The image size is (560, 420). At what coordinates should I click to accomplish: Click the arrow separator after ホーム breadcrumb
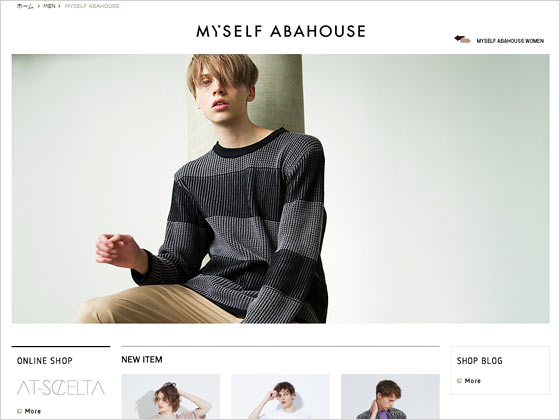coord(39,6)
